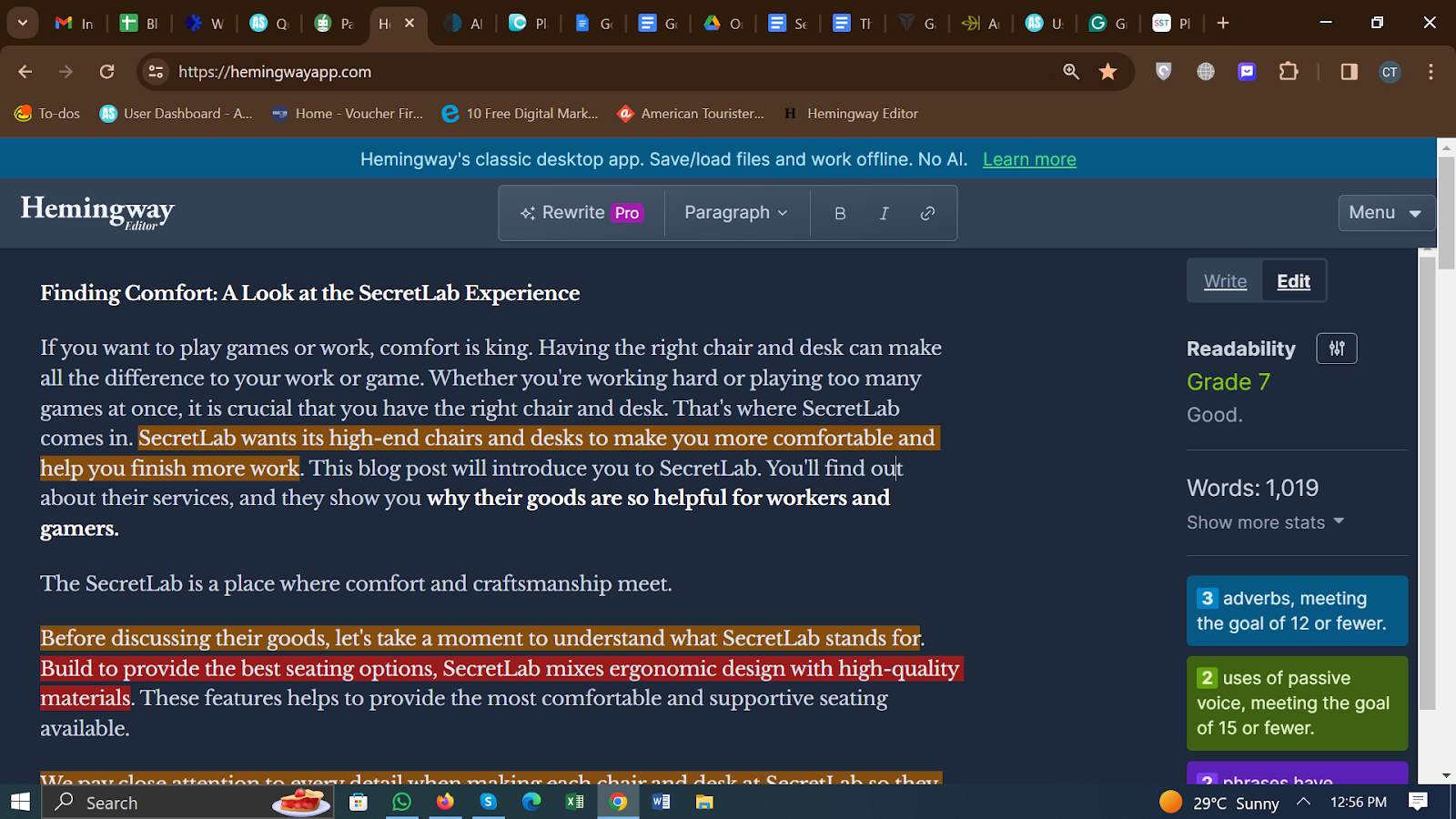Switch to the Google Drive tab
The height and width of the screenshot is (819, 1456).
tap(723, 24)
